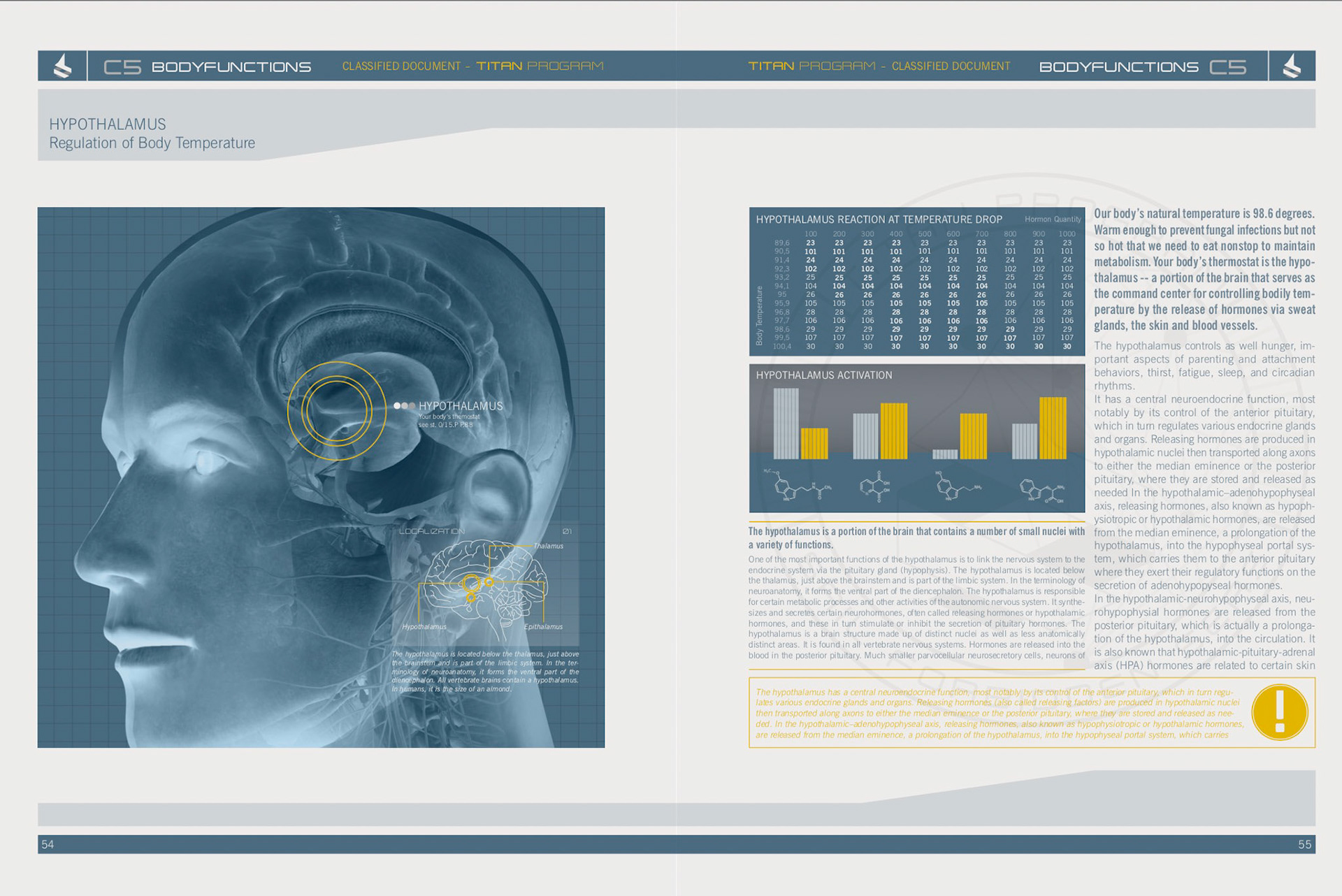Click the Thalamus label in localization diagram
1342x896 pixels.
[x=548, y=547]
